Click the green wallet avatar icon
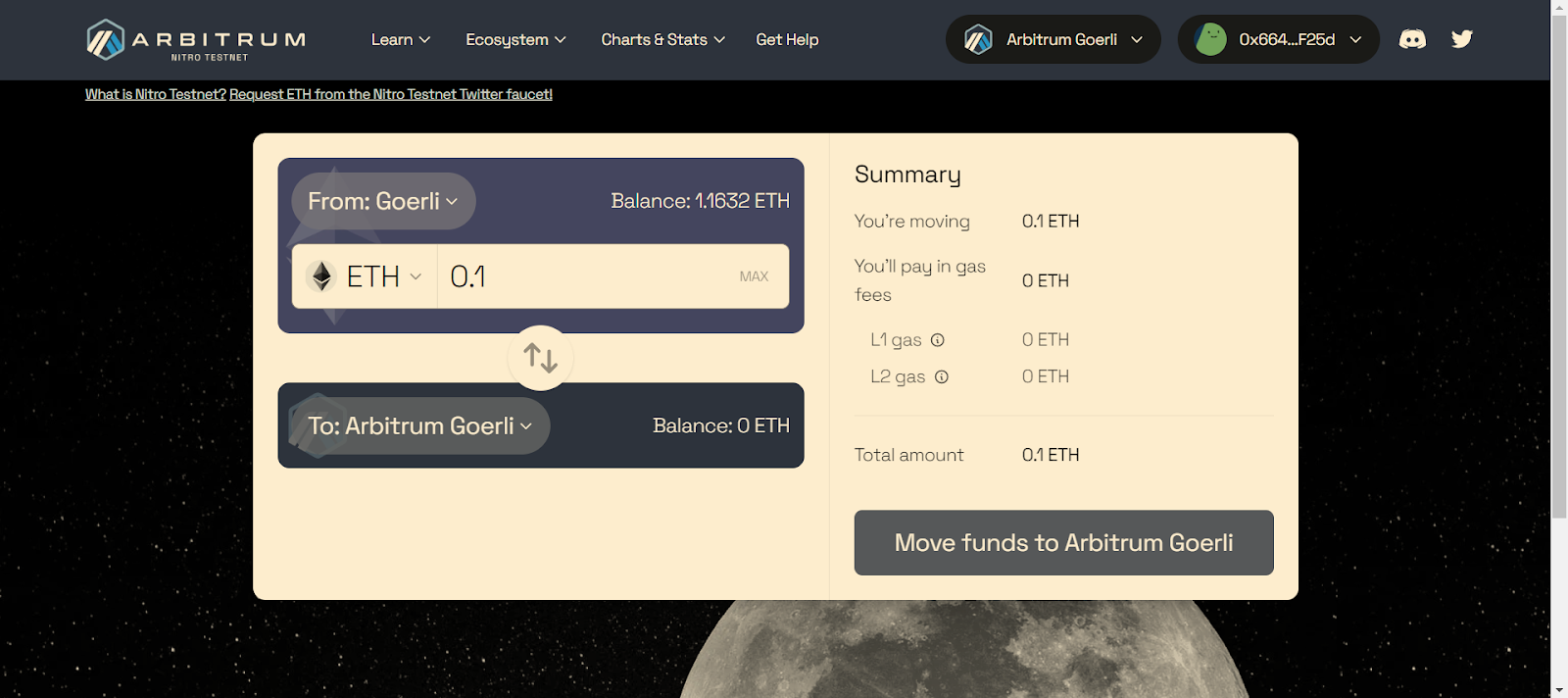Screen dimensions: 1568x698 click(1211, 39)
